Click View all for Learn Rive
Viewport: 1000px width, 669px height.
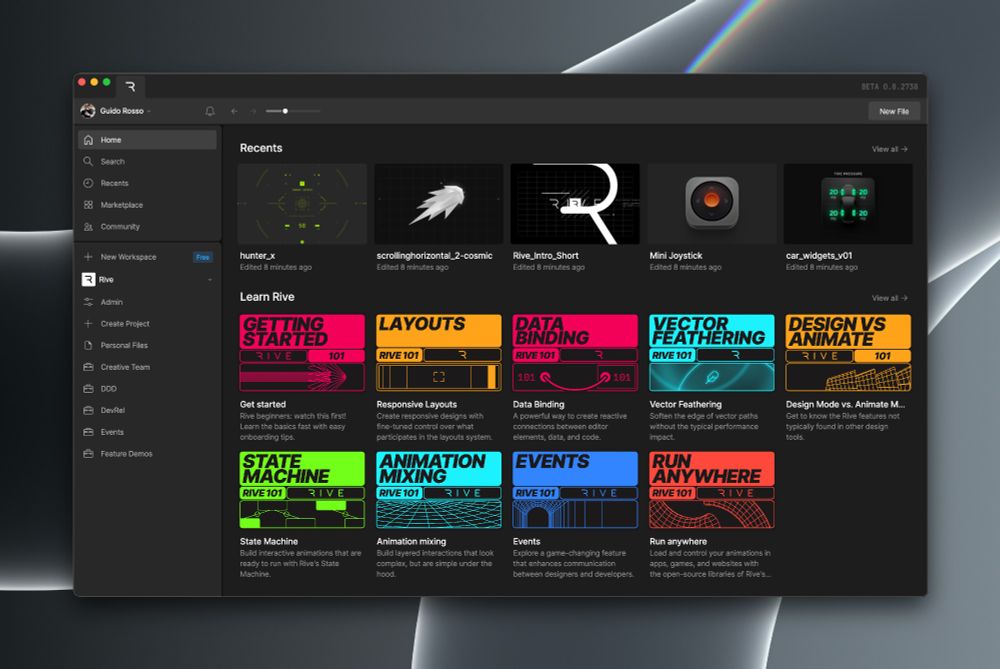[x=890, y=298]
